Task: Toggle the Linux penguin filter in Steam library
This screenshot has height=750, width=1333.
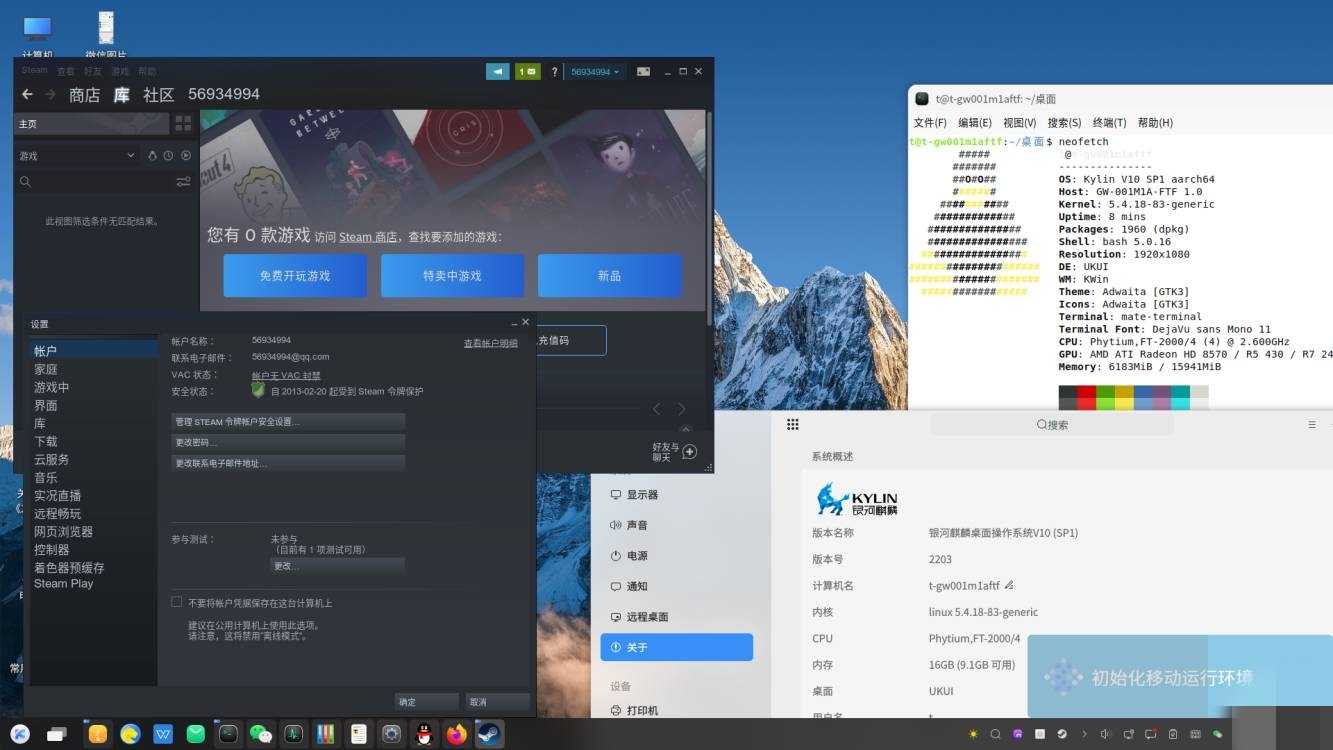Action: coord(153,156)
